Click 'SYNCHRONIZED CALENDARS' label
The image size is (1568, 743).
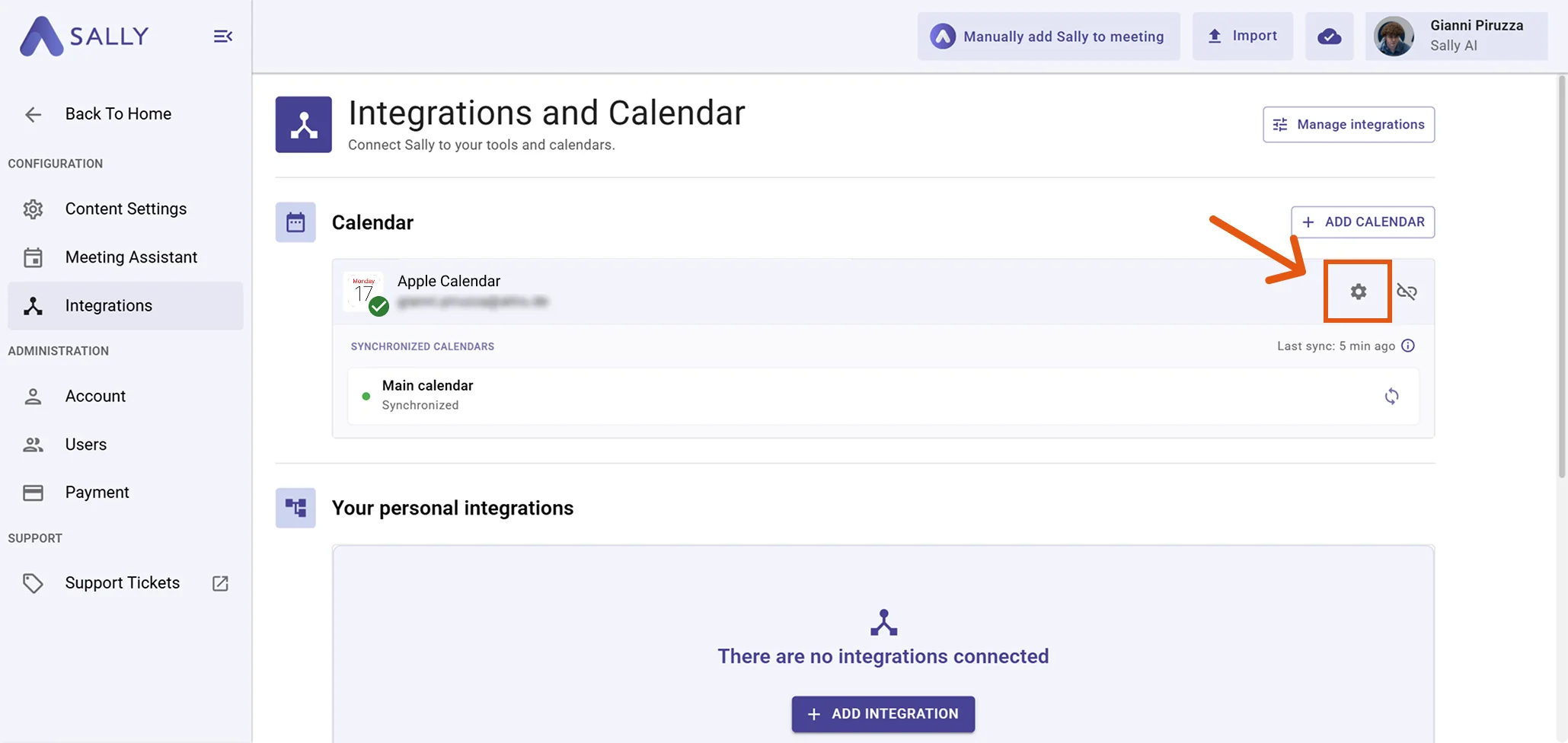coord(423,346)
